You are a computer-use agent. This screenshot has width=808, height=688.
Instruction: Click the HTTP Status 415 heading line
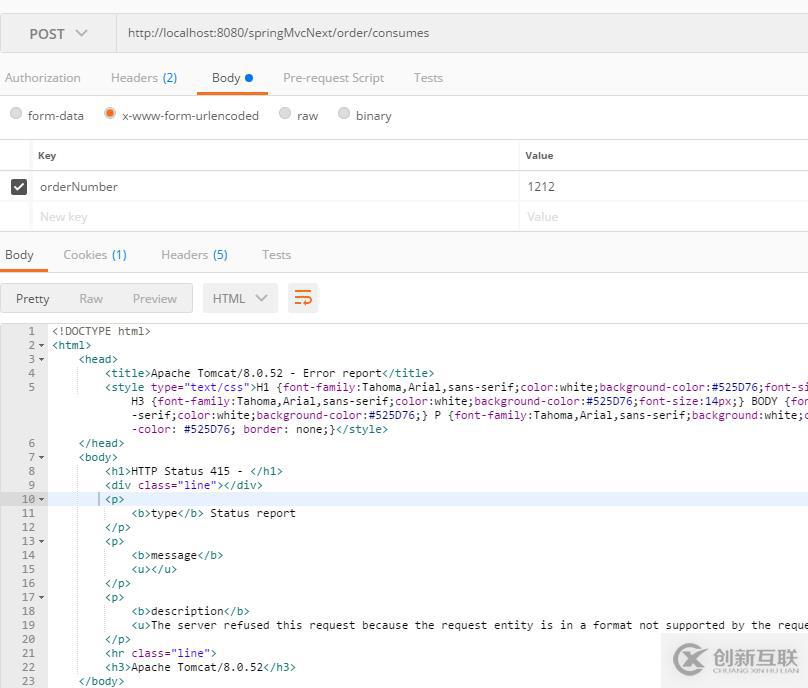coord(194,472)
